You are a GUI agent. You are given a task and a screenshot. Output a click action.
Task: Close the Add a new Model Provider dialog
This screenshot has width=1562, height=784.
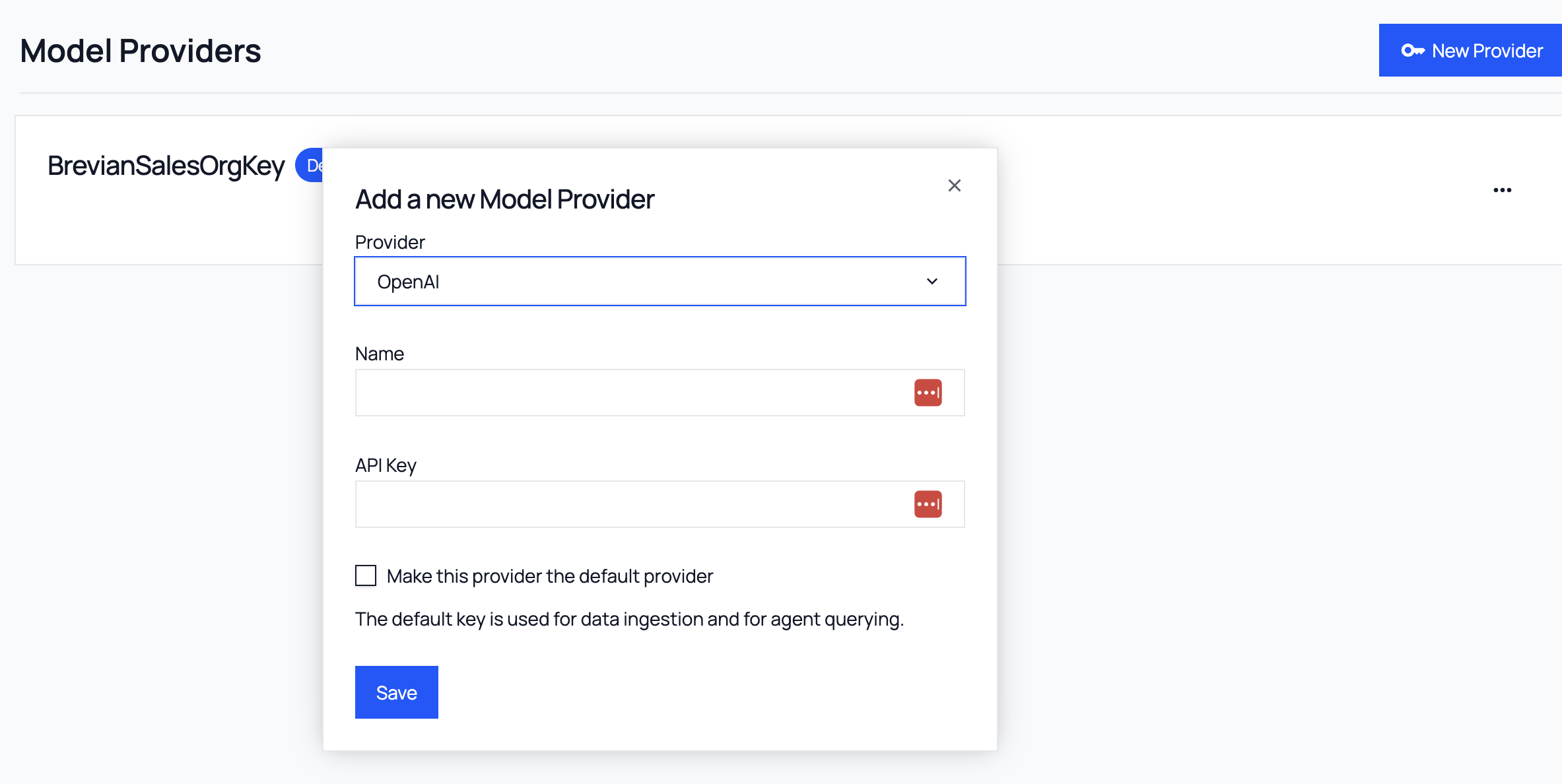tap(955, 185)
